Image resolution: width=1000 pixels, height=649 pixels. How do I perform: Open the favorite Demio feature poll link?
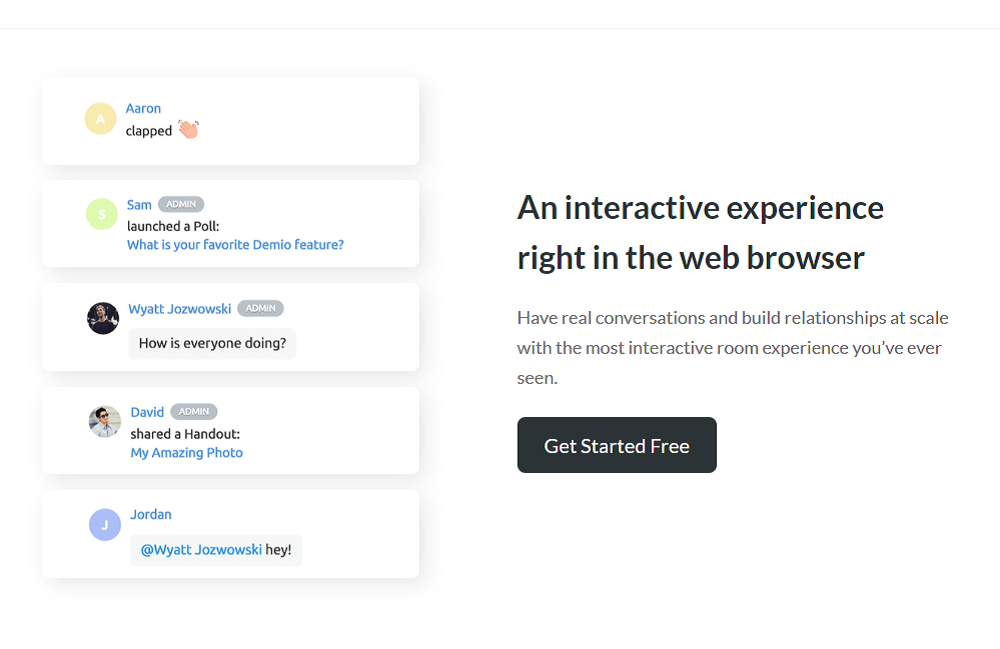pos(235,245)
